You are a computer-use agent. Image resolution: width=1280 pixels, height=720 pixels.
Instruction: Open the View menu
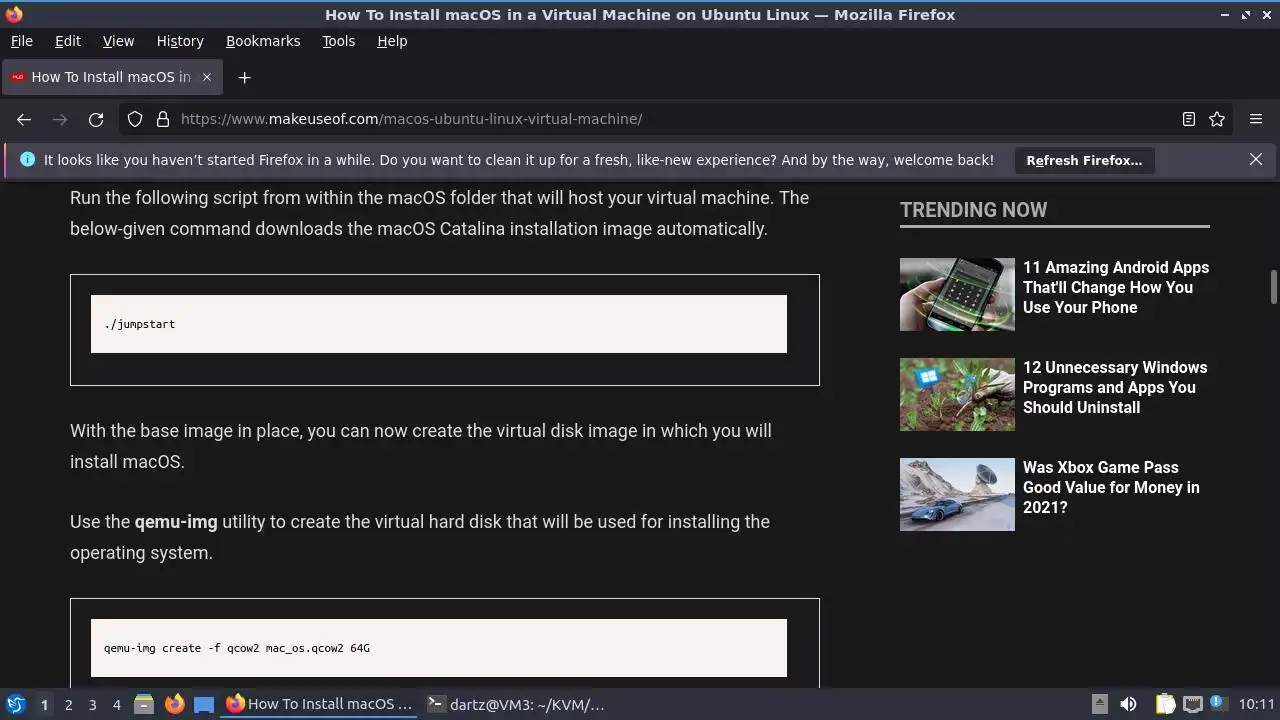118,41
